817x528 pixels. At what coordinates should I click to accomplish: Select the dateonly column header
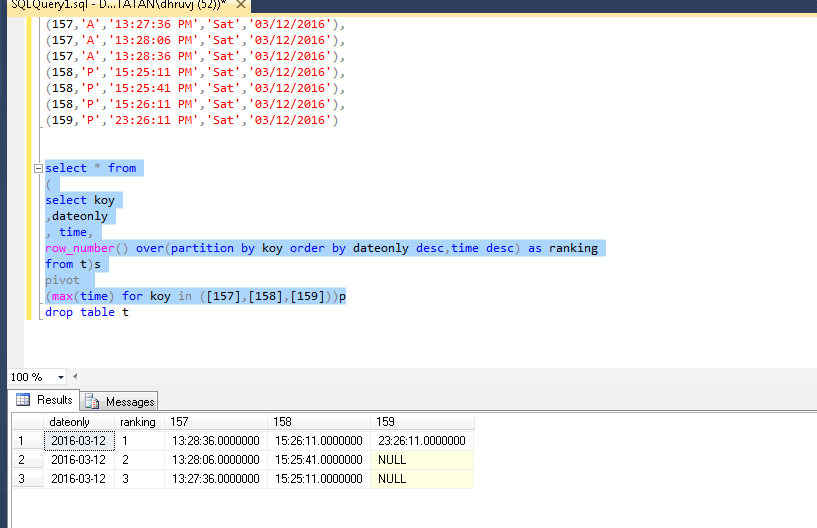point(79,422)
